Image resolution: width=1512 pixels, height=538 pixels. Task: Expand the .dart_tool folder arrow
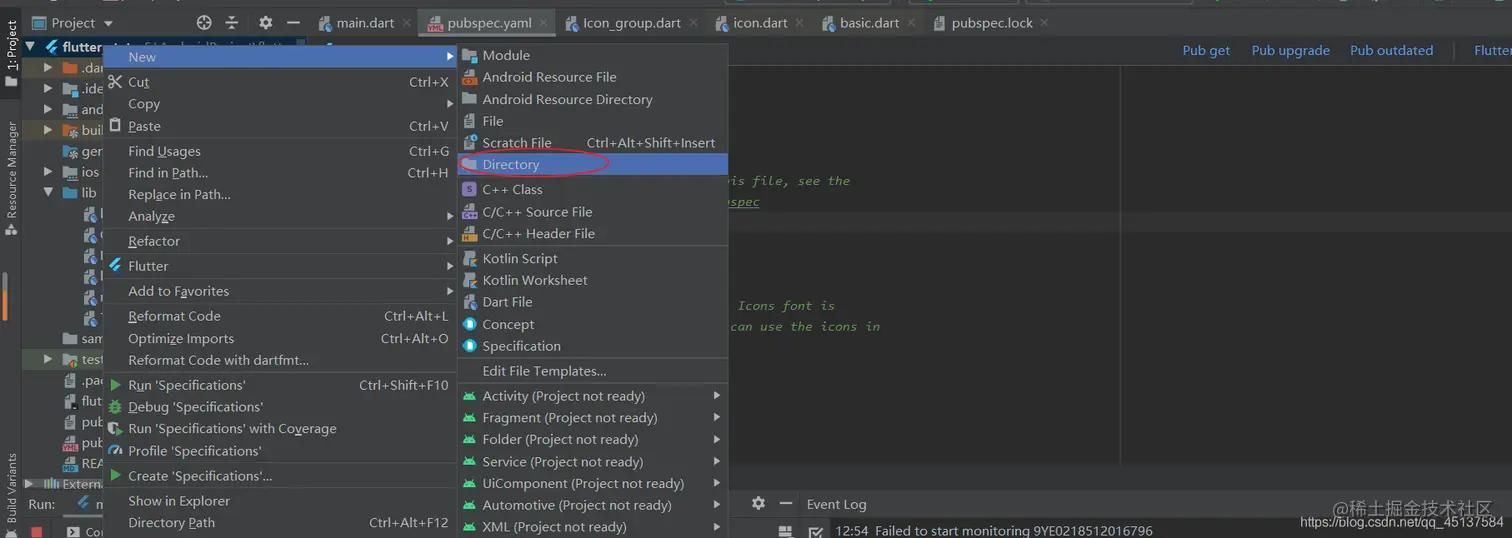(48, 68)
